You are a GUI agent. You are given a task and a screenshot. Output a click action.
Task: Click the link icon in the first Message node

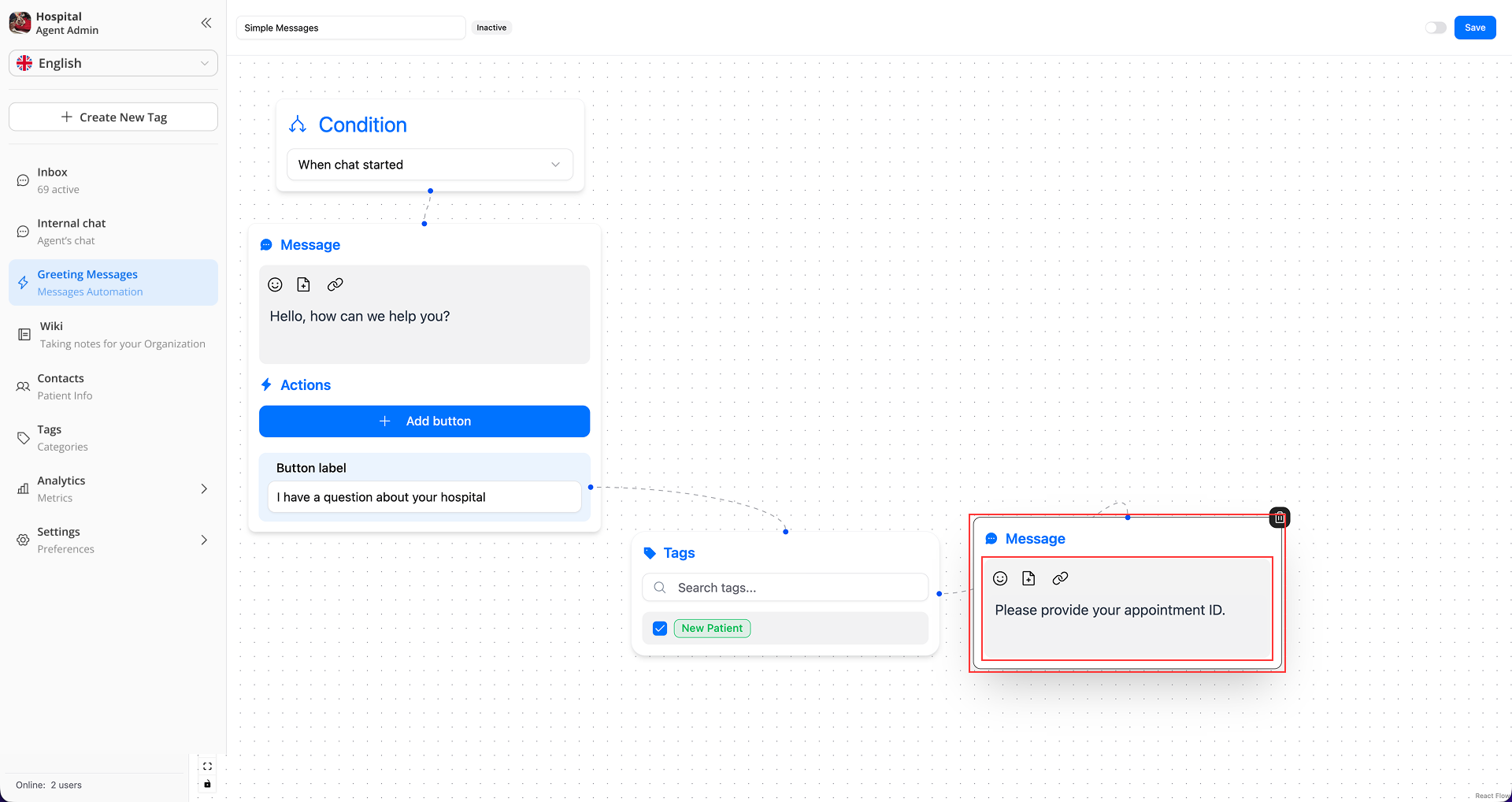click(x=335, y=284)
